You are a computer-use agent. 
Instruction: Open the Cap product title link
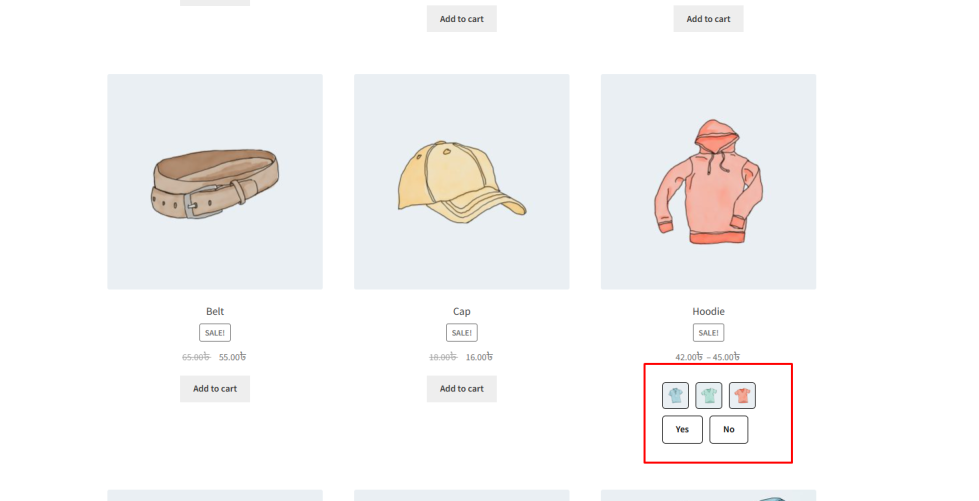pyautogui.click(x=461, y=311)
